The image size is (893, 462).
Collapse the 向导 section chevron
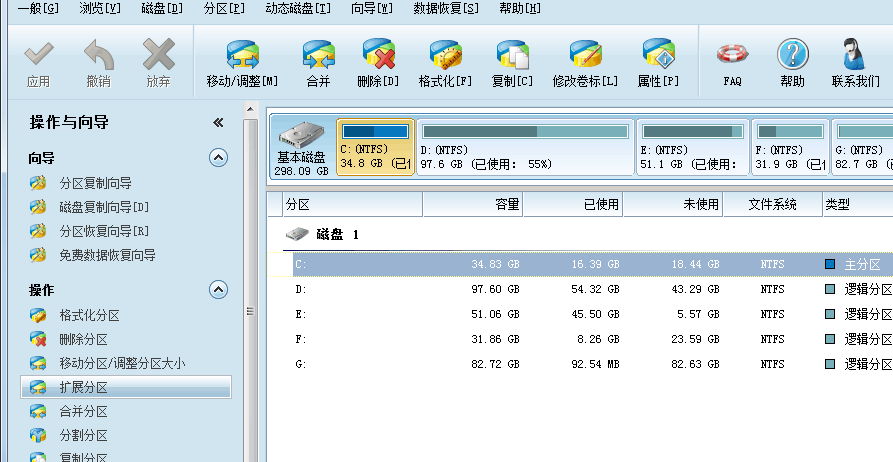(218, 158)
